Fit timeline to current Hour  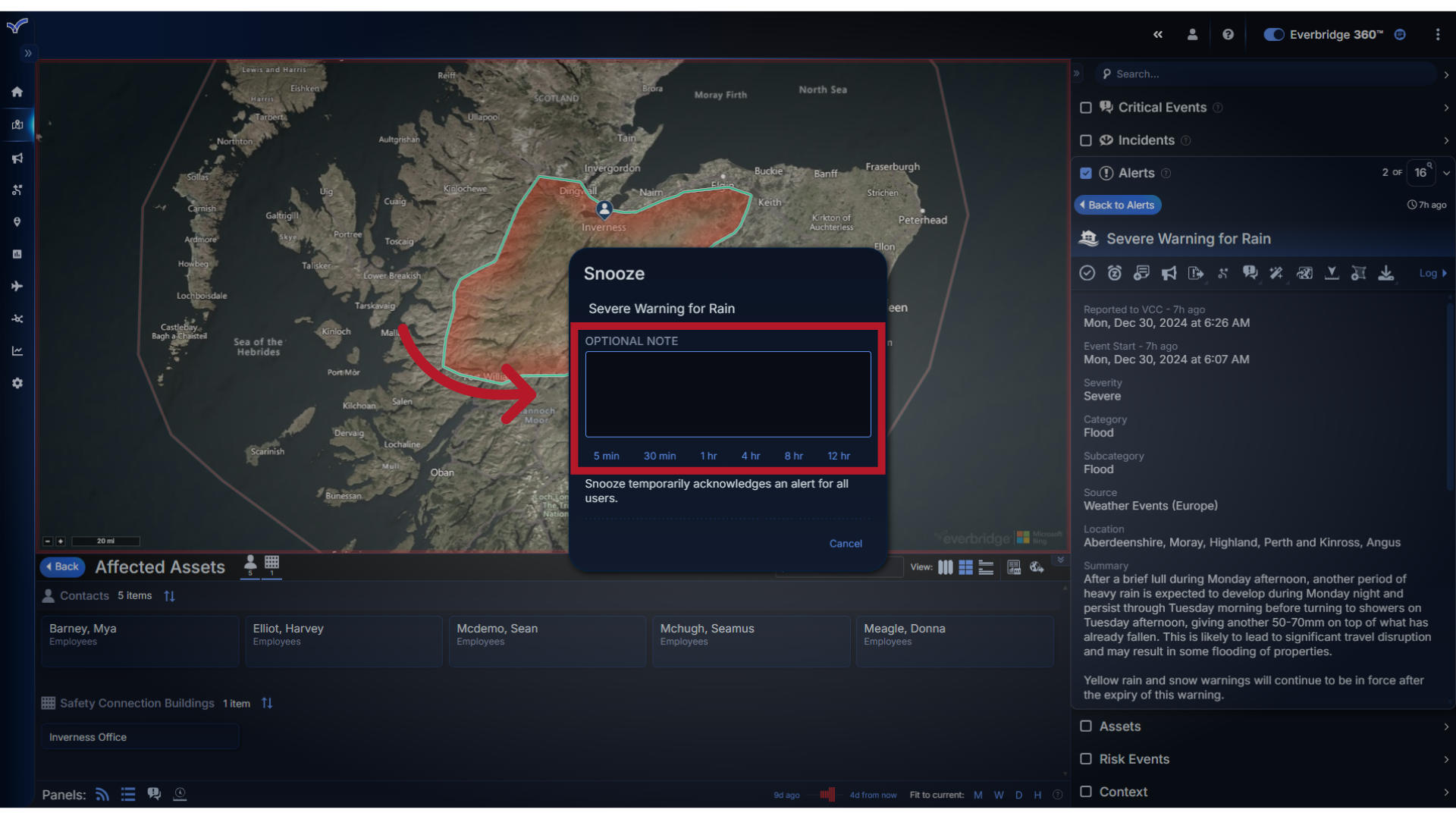tap(1037, 795)
